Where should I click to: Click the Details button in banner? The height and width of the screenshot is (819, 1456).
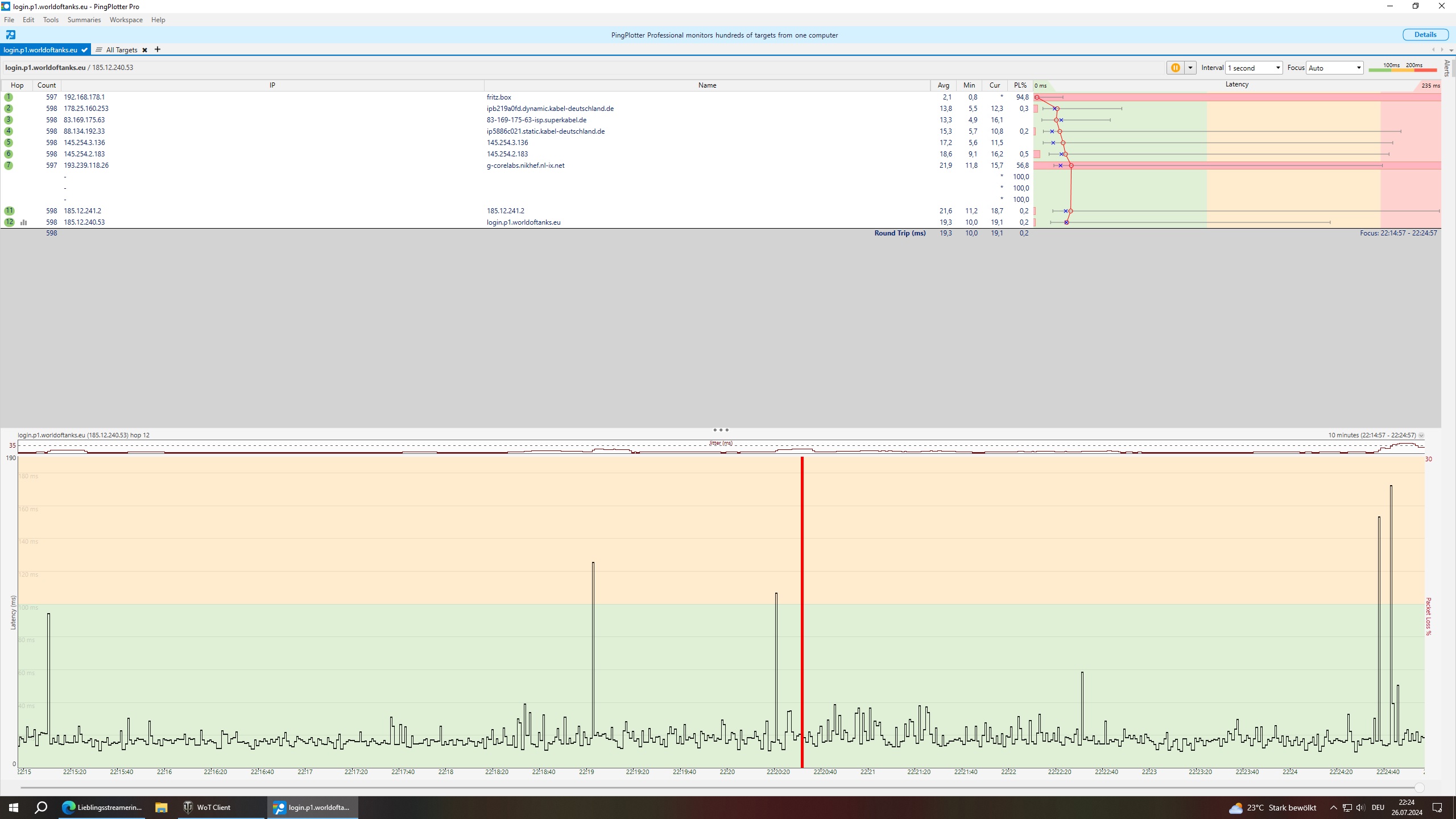click(1425, 35)
